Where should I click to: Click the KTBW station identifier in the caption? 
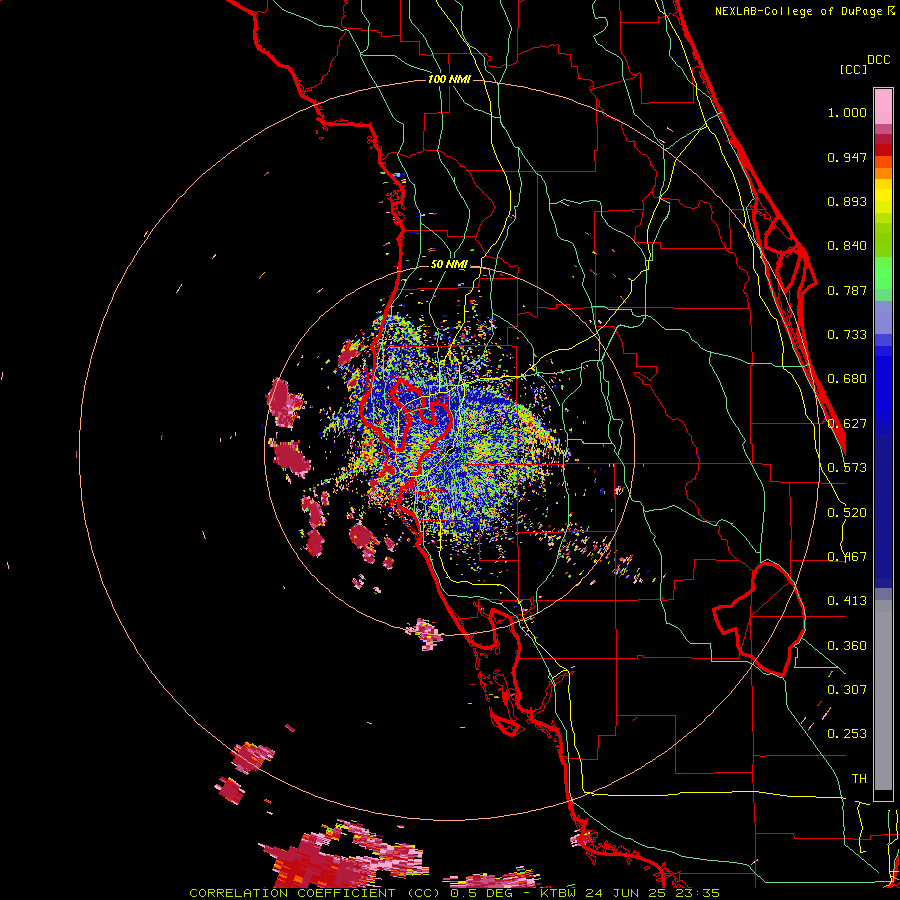(x=559, y=893)
